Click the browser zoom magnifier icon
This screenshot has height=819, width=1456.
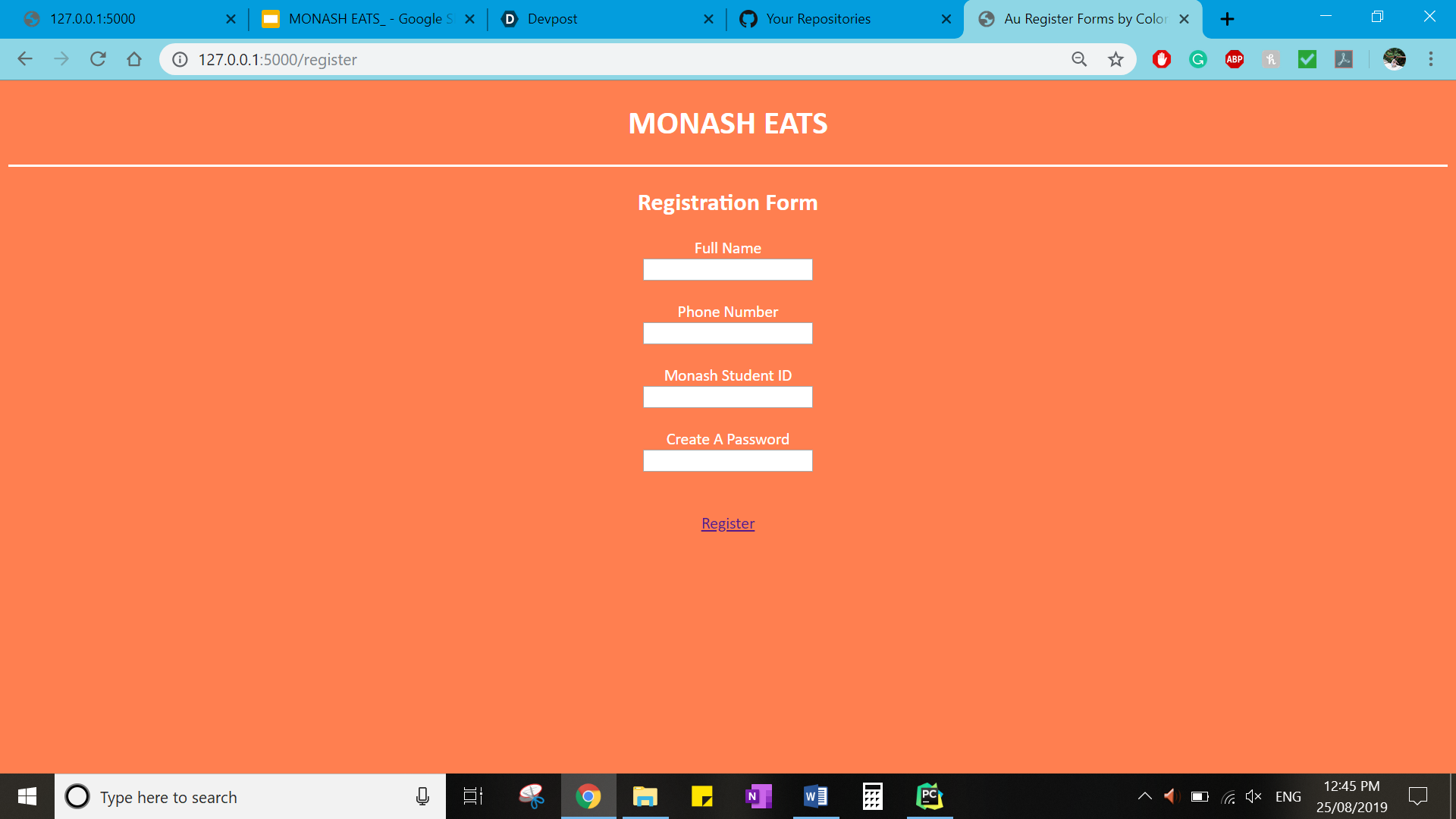click(x=1079, y=59)
